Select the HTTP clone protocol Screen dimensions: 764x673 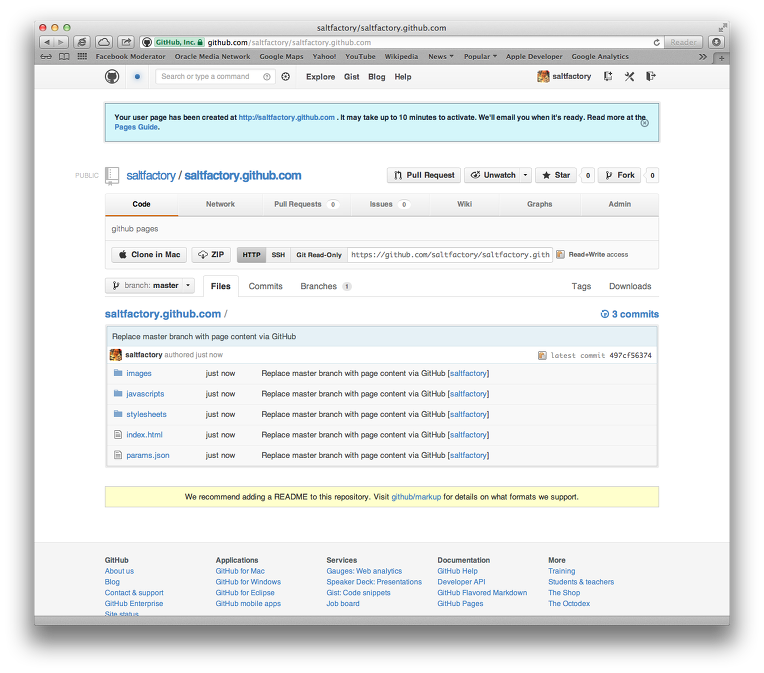click(251, 255)
